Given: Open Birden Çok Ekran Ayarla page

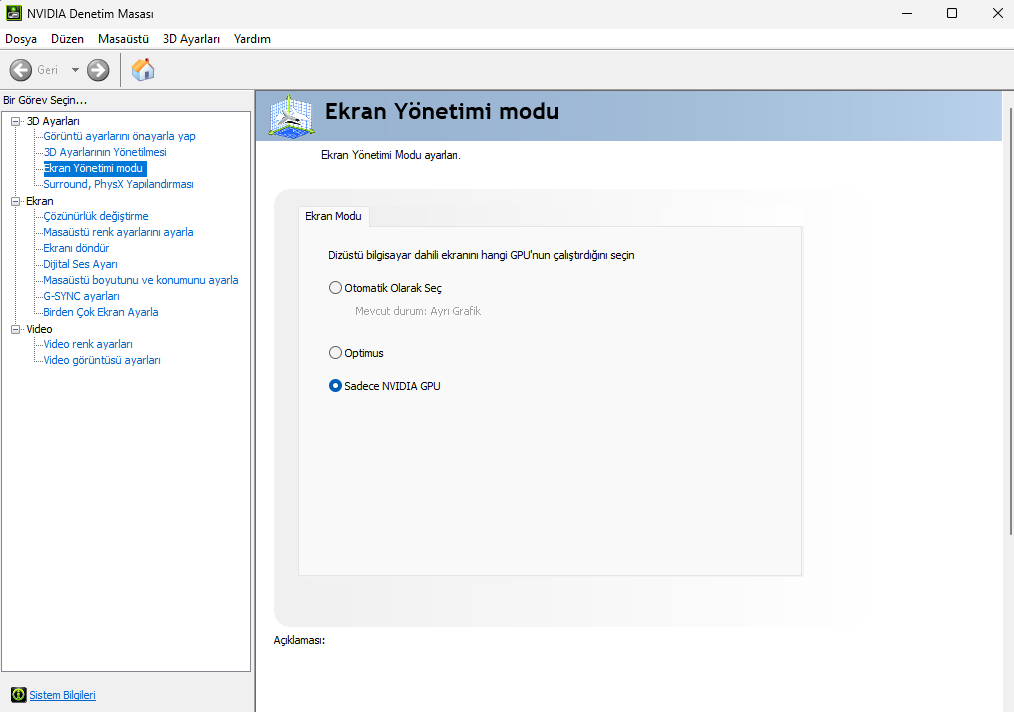Looking at the screenshot, I should (x=101, y=312).
